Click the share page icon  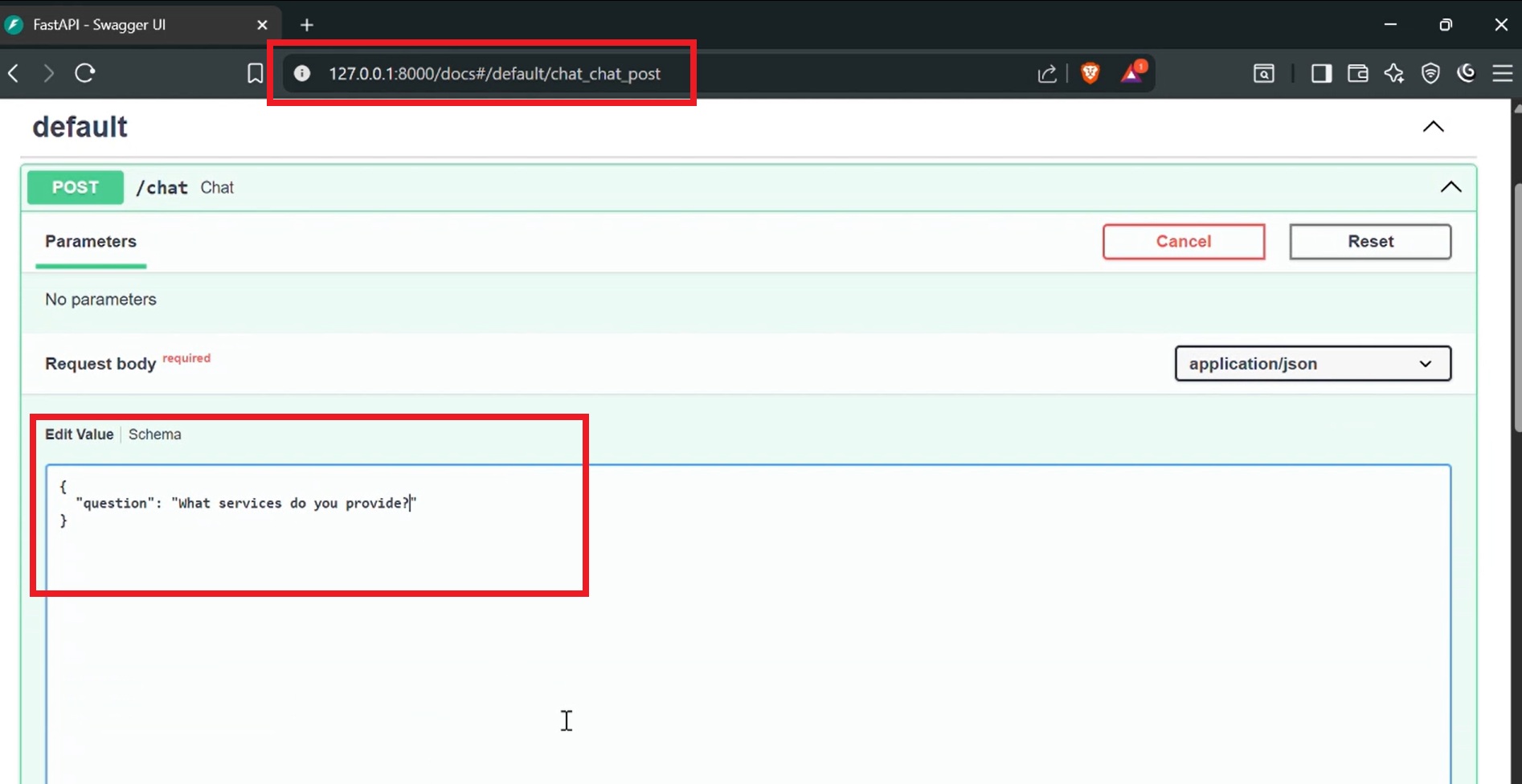click(x=1046, y=73)
